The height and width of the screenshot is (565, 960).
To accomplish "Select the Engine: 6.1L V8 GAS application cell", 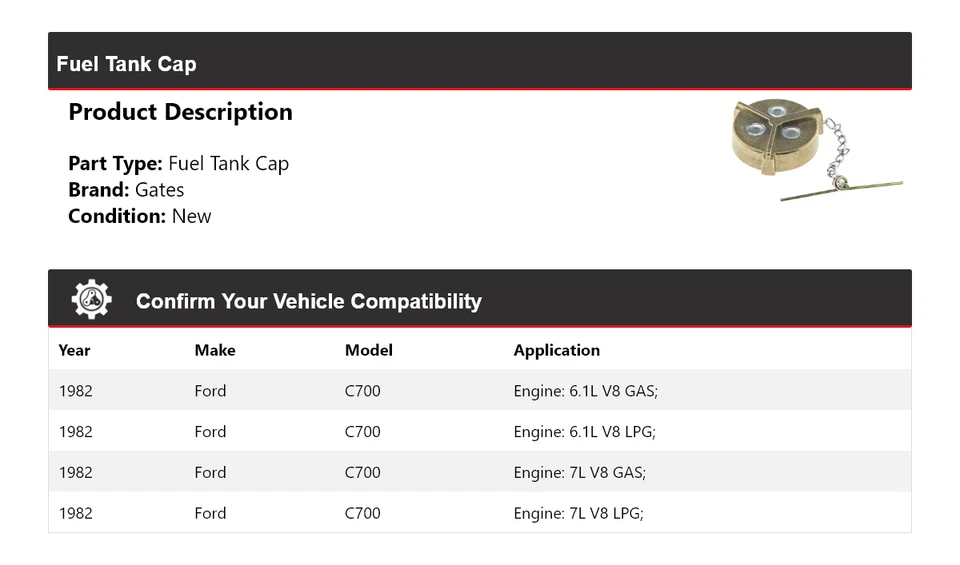I will [585, 391].
